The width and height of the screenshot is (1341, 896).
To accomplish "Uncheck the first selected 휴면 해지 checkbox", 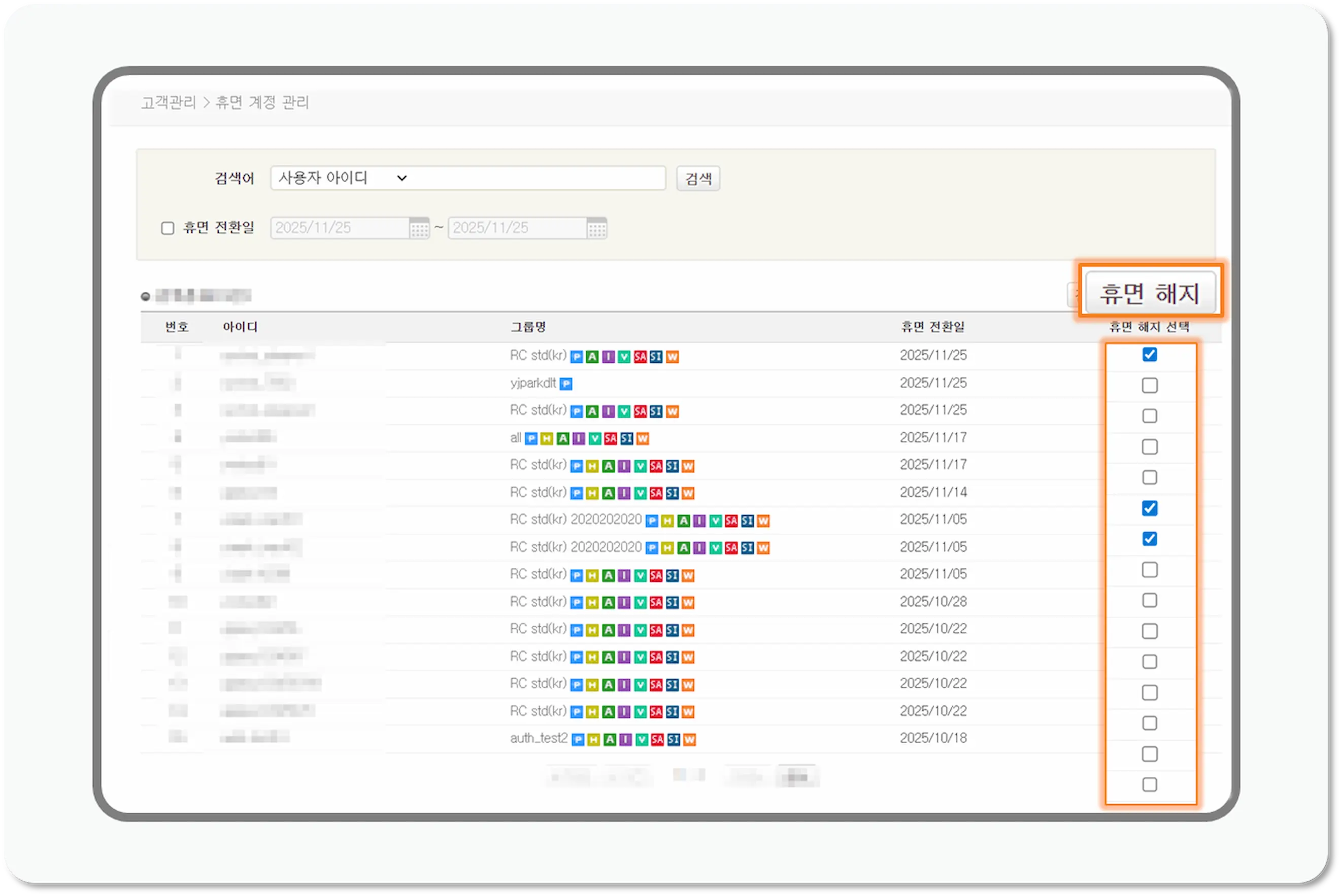I will (x=1150, y=354).
